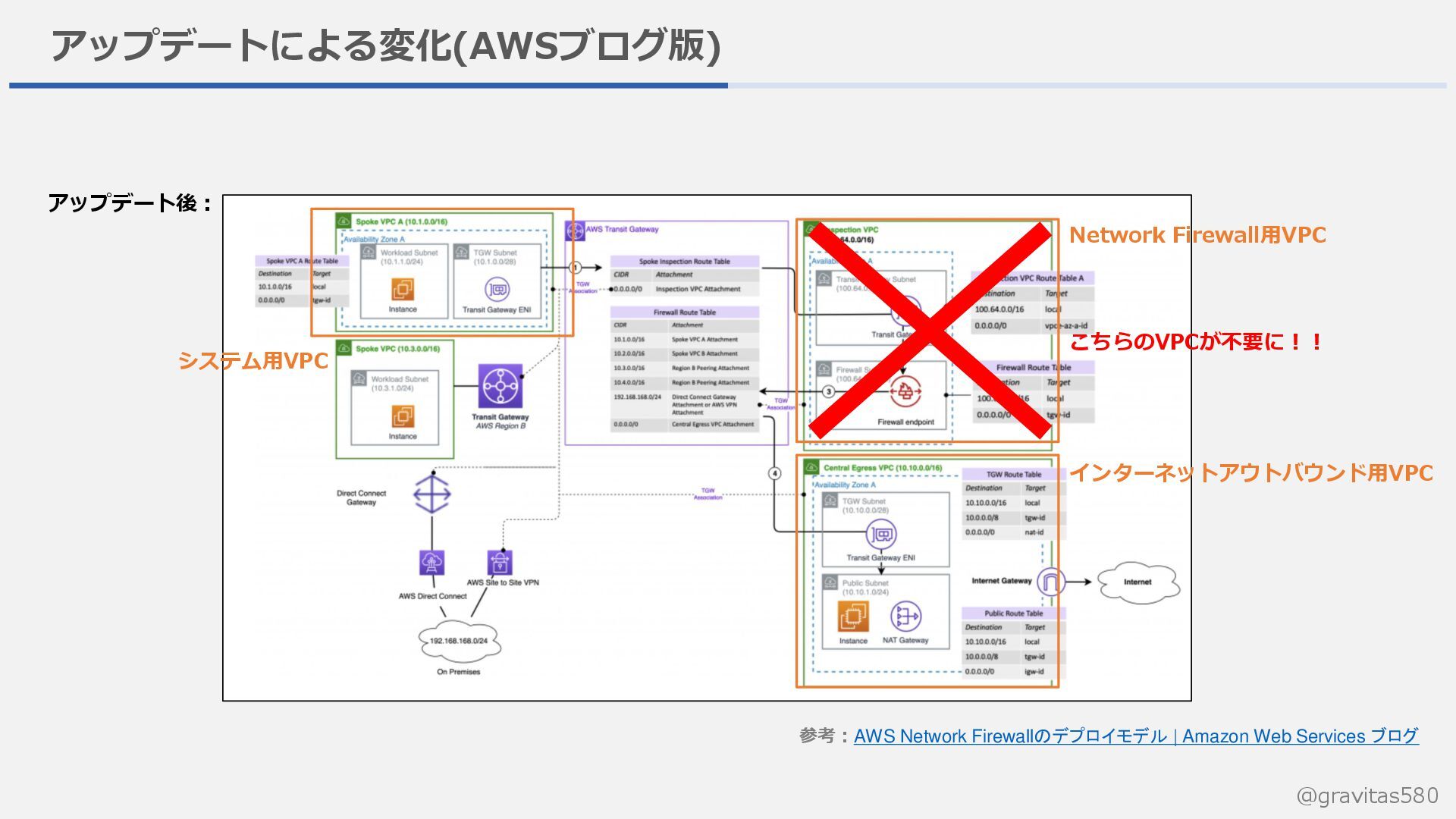Select the Spoke VPC A Route Table header

point(302,261)
